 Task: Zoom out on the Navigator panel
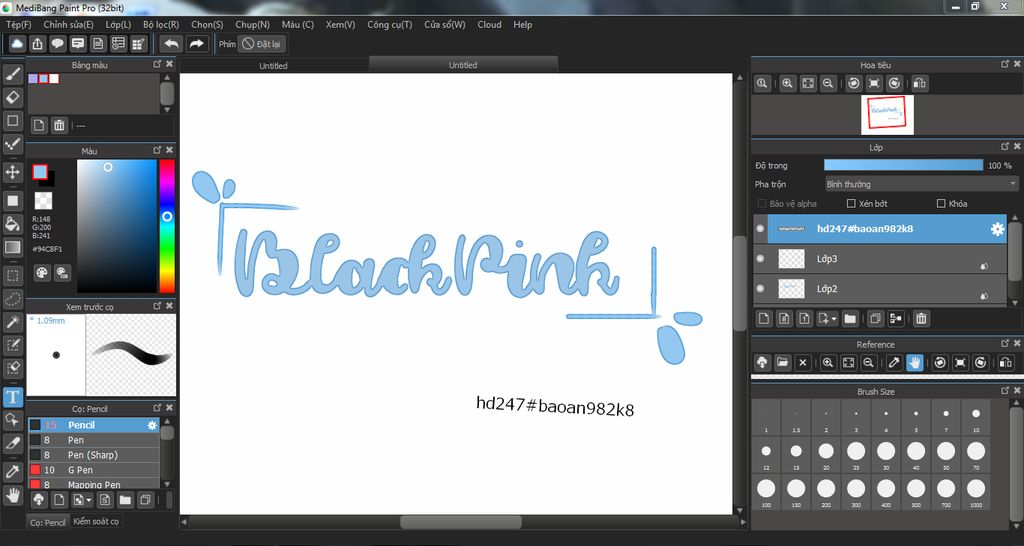(828, 83)
